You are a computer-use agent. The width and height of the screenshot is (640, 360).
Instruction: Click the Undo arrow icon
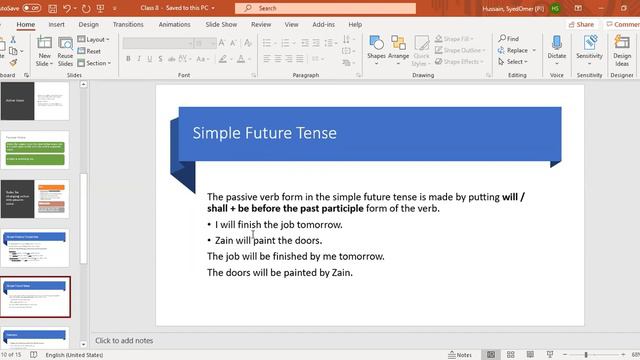pyautogui.click(x=67, y=8)
